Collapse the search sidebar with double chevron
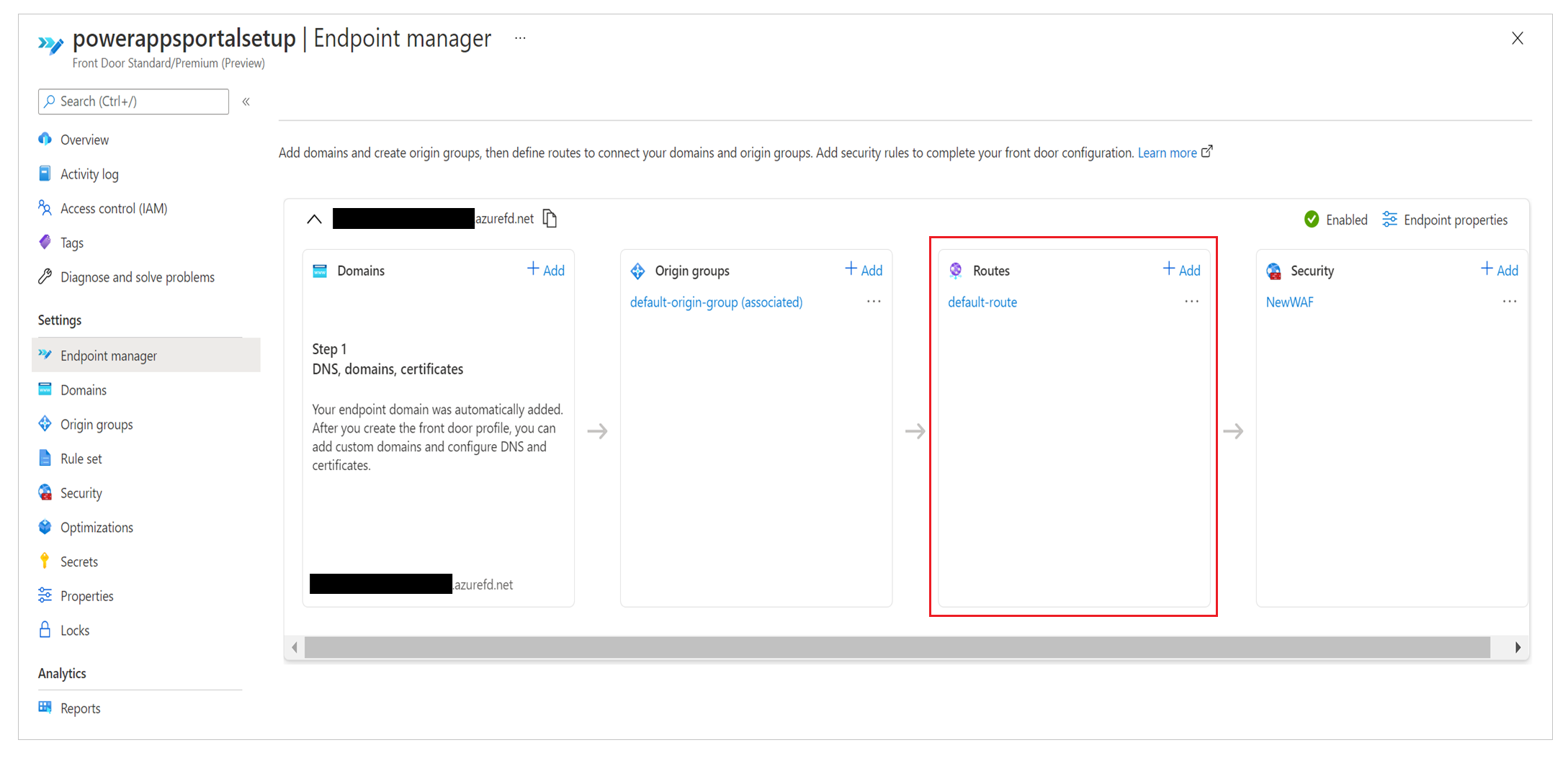Screen dimensions: 1568x758 coord(246,101)
